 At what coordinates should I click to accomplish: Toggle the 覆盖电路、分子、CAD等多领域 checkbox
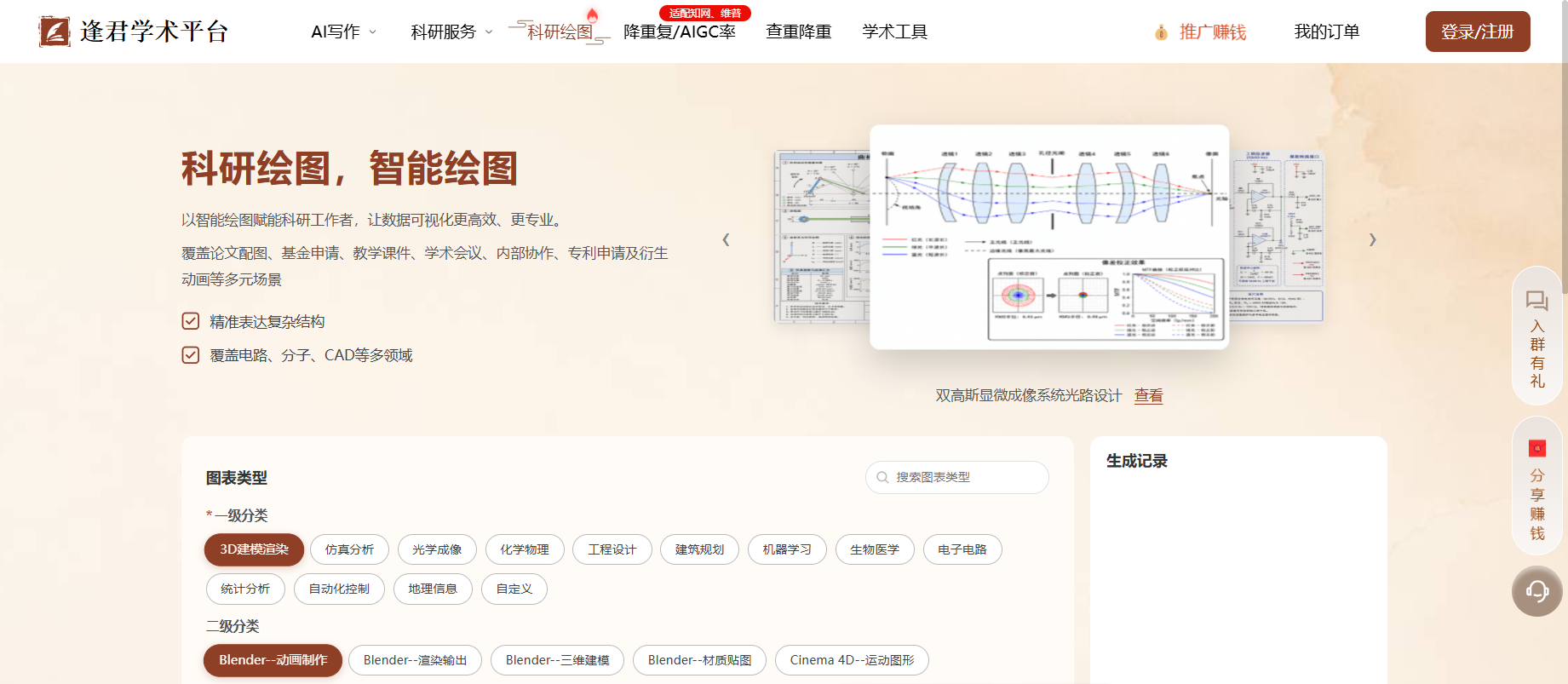[x=191, y=354]
